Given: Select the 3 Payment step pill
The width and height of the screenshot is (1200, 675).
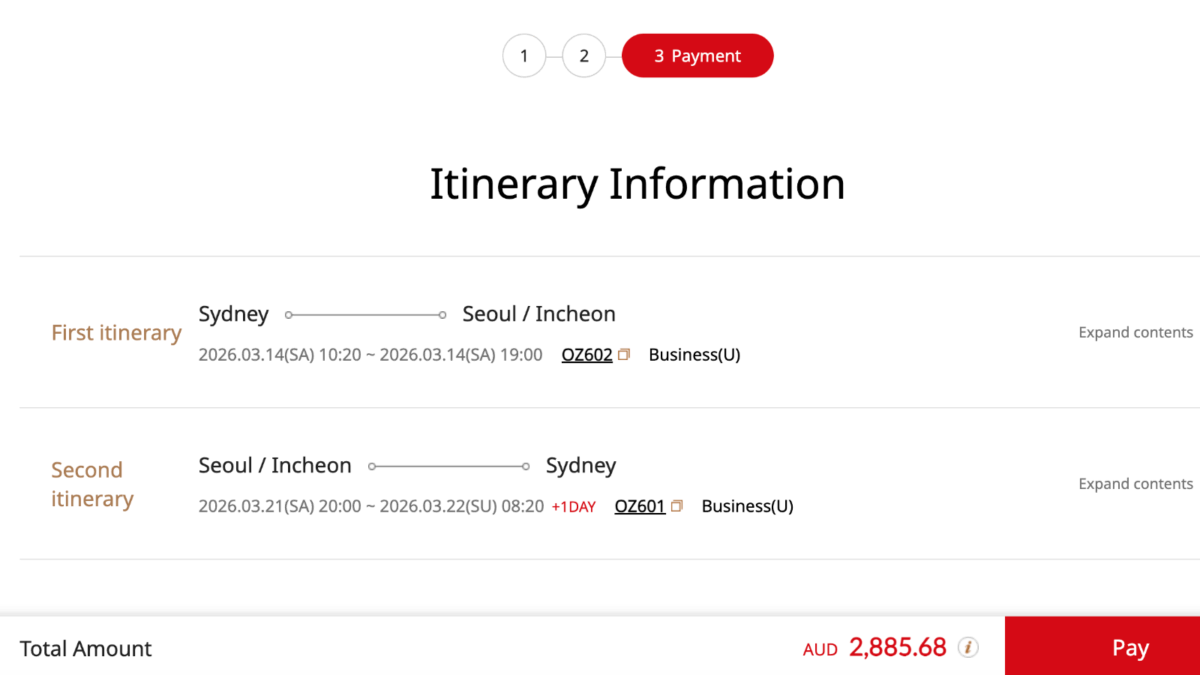Looking at the screenshot, I should click(697, 56).
